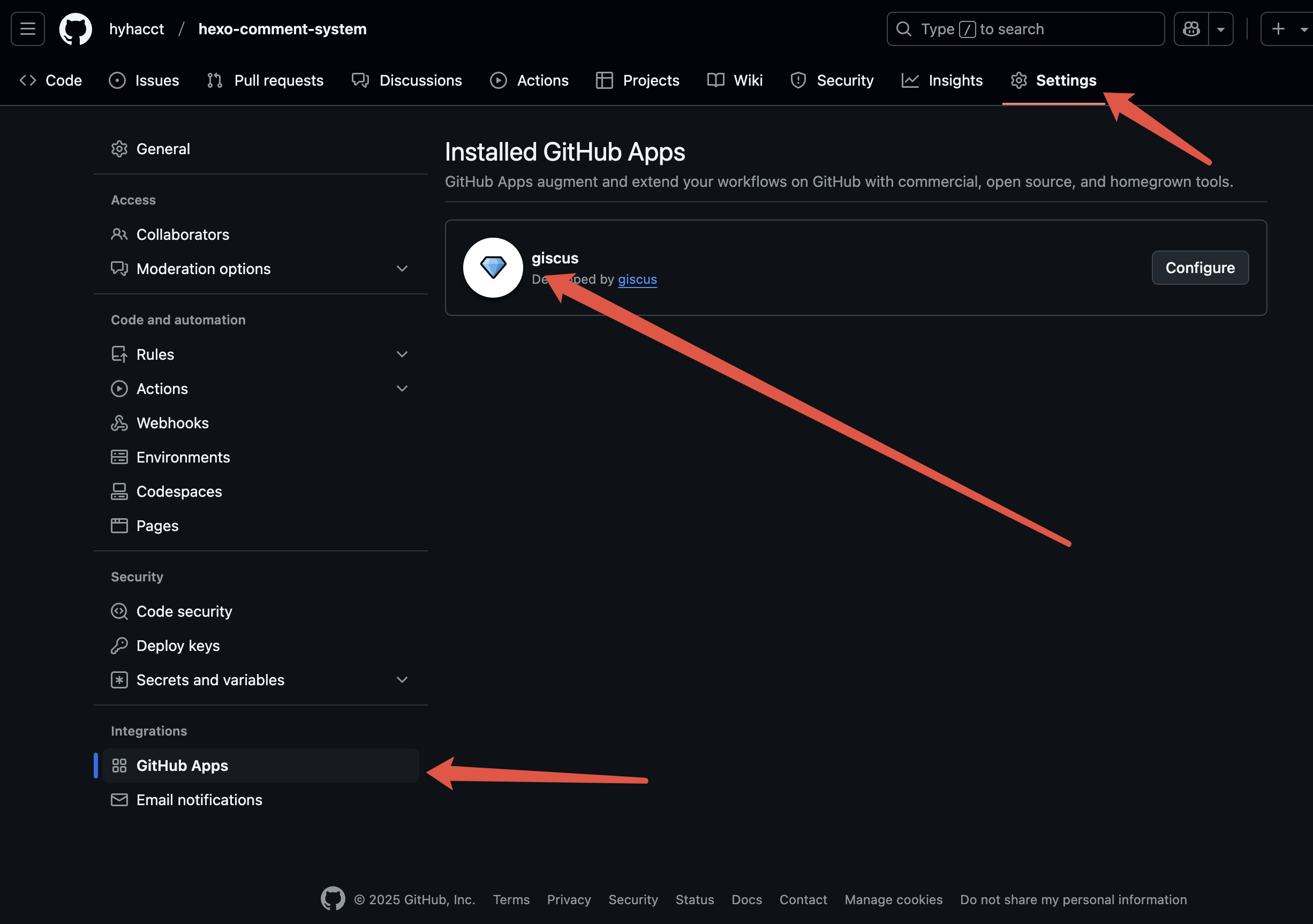1313x924 pixels.
Task: Open the Terms footer link
Action: pos(511,899)
